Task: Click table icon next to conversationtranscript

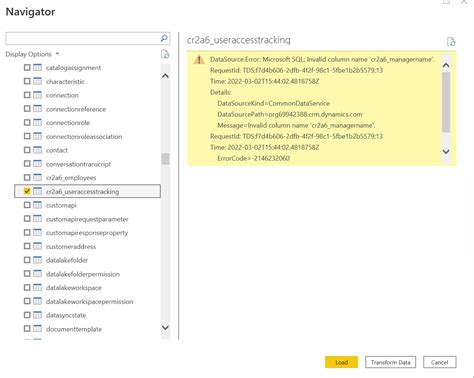Action: (38, 164)
